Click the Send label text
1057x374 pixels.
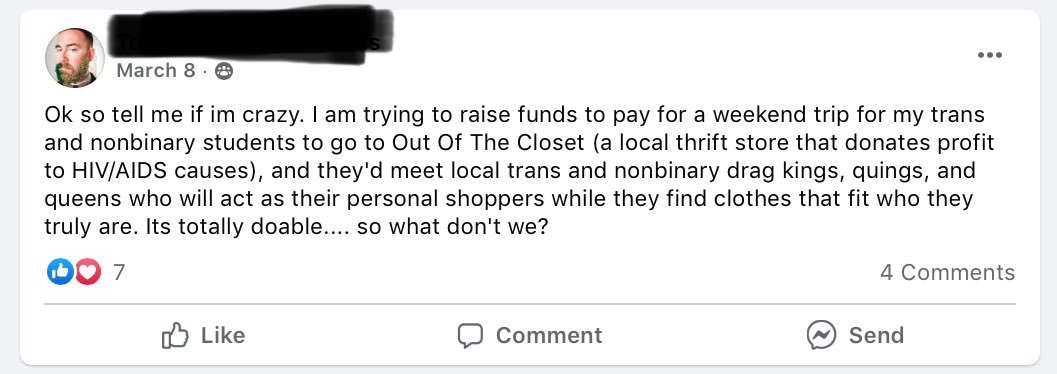pos(876,336)
